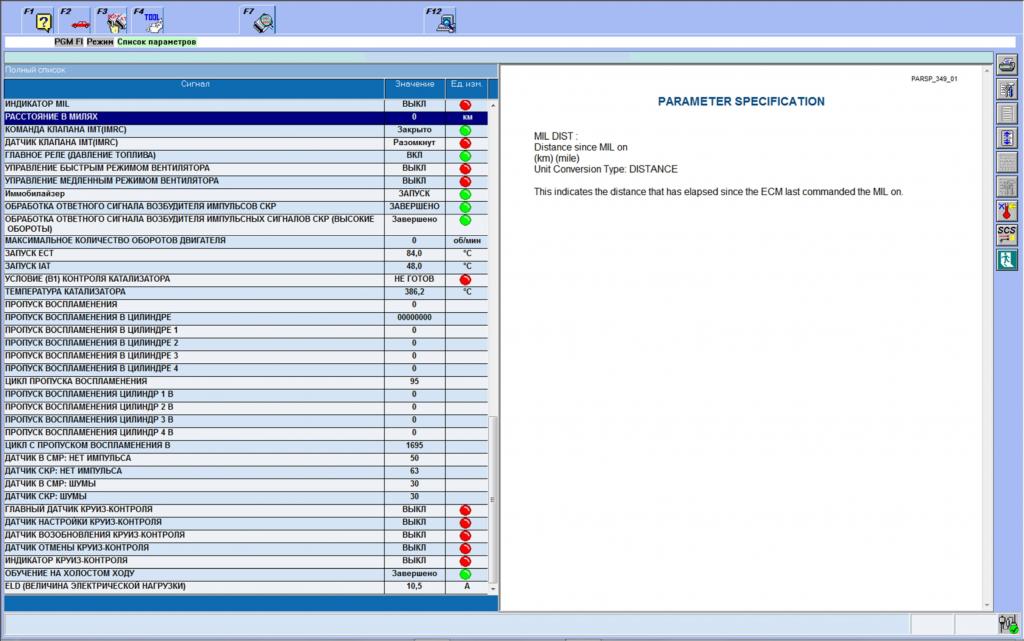
Task: Click the Значение column header
Action: coord(414,84)
